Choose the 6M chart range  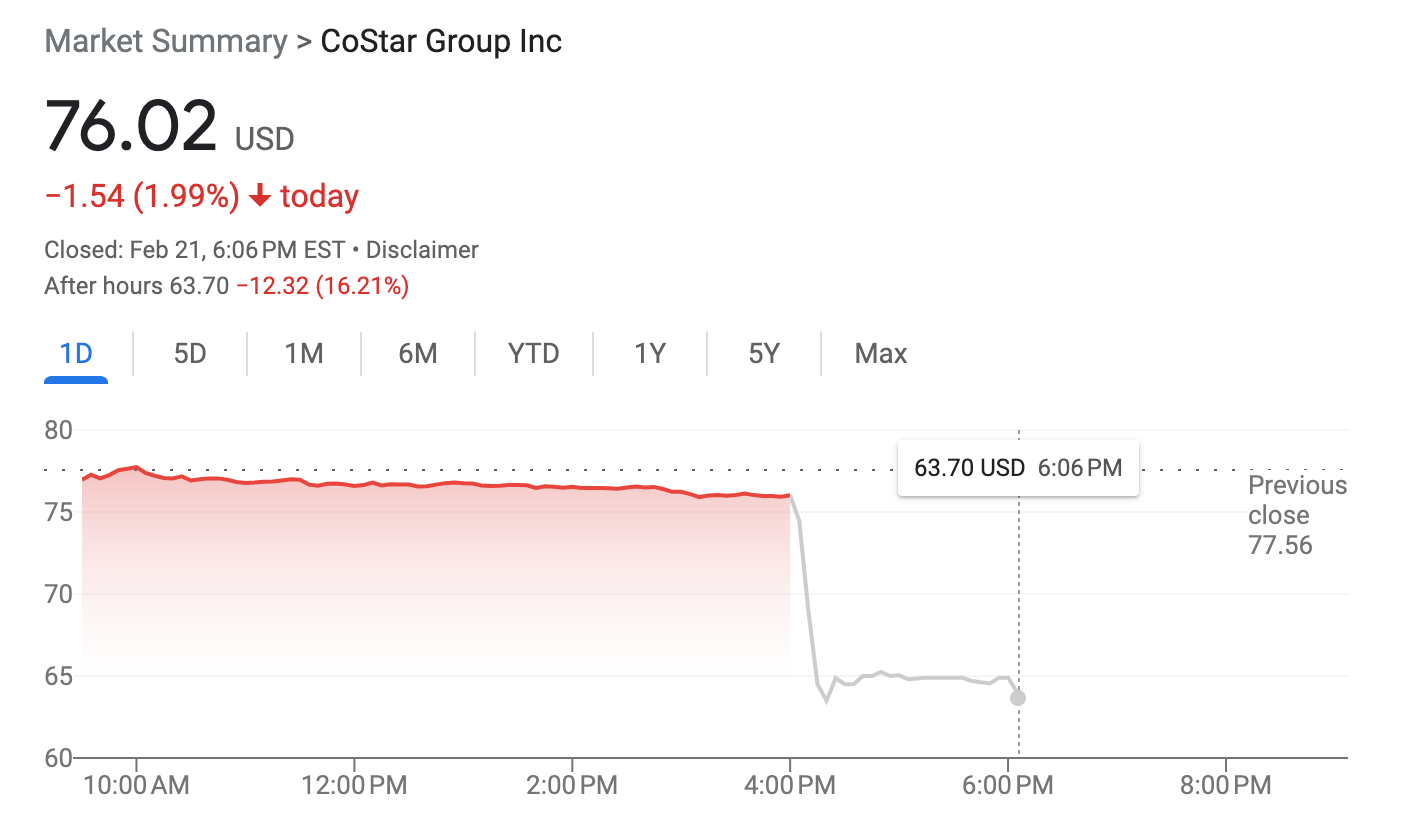418,354
